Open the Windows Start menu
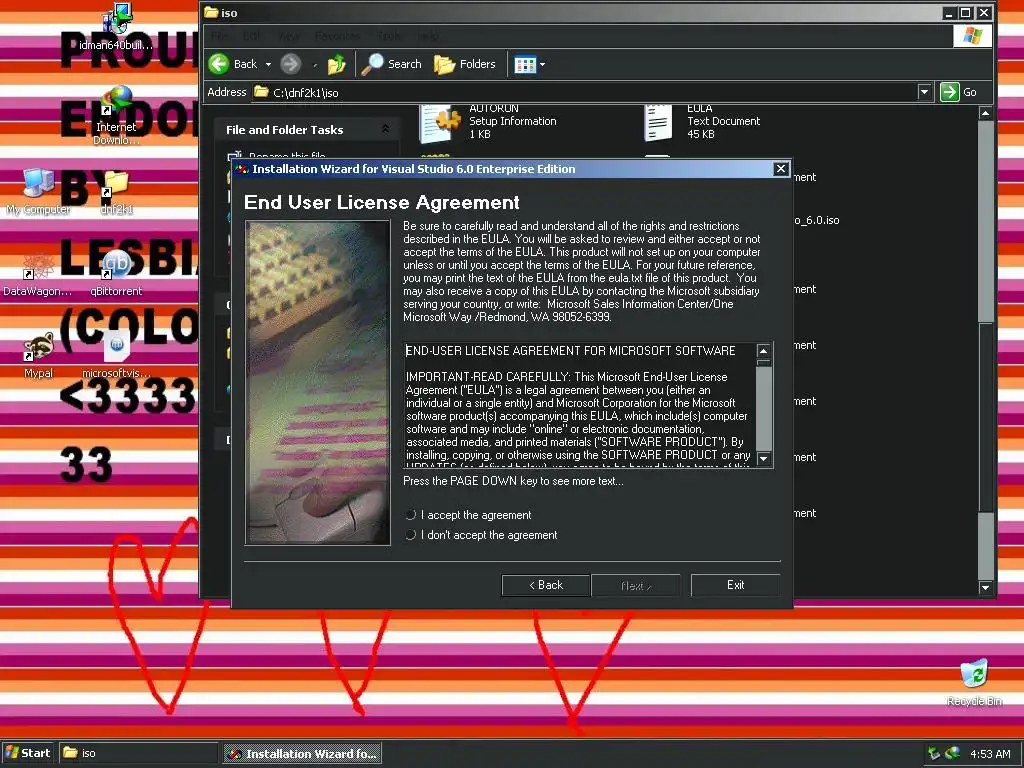This screenshot has height=768, width=1024. (x=27, y=753)
